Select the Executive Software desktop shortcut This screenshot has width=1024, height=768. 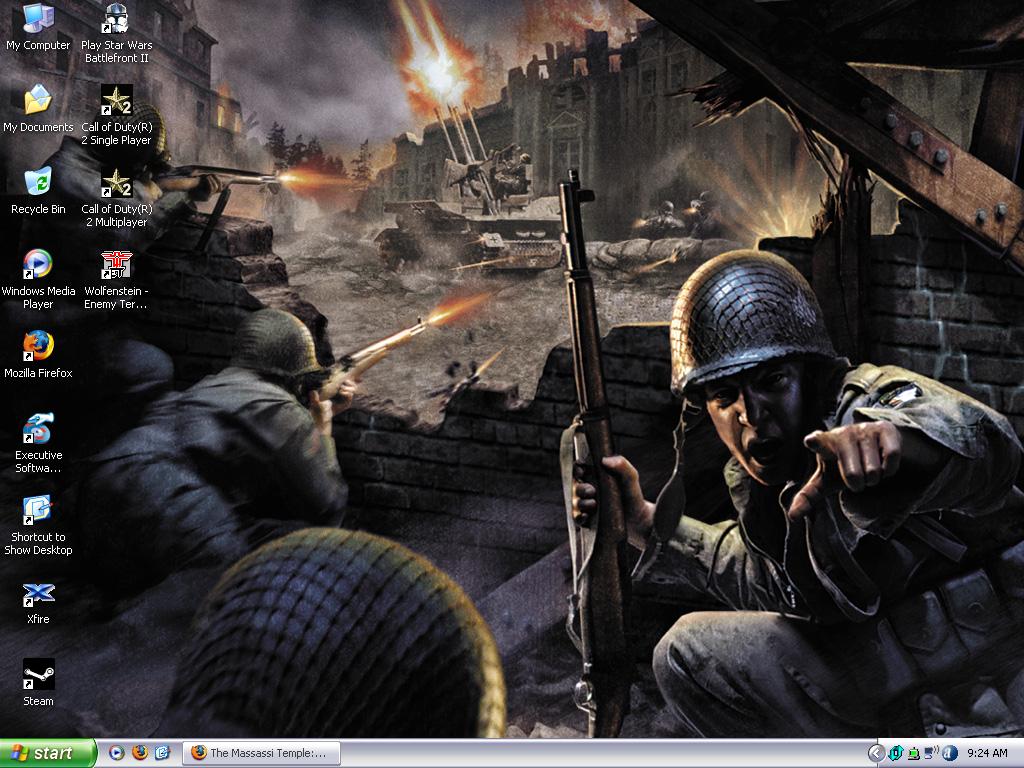pos(38,443)
